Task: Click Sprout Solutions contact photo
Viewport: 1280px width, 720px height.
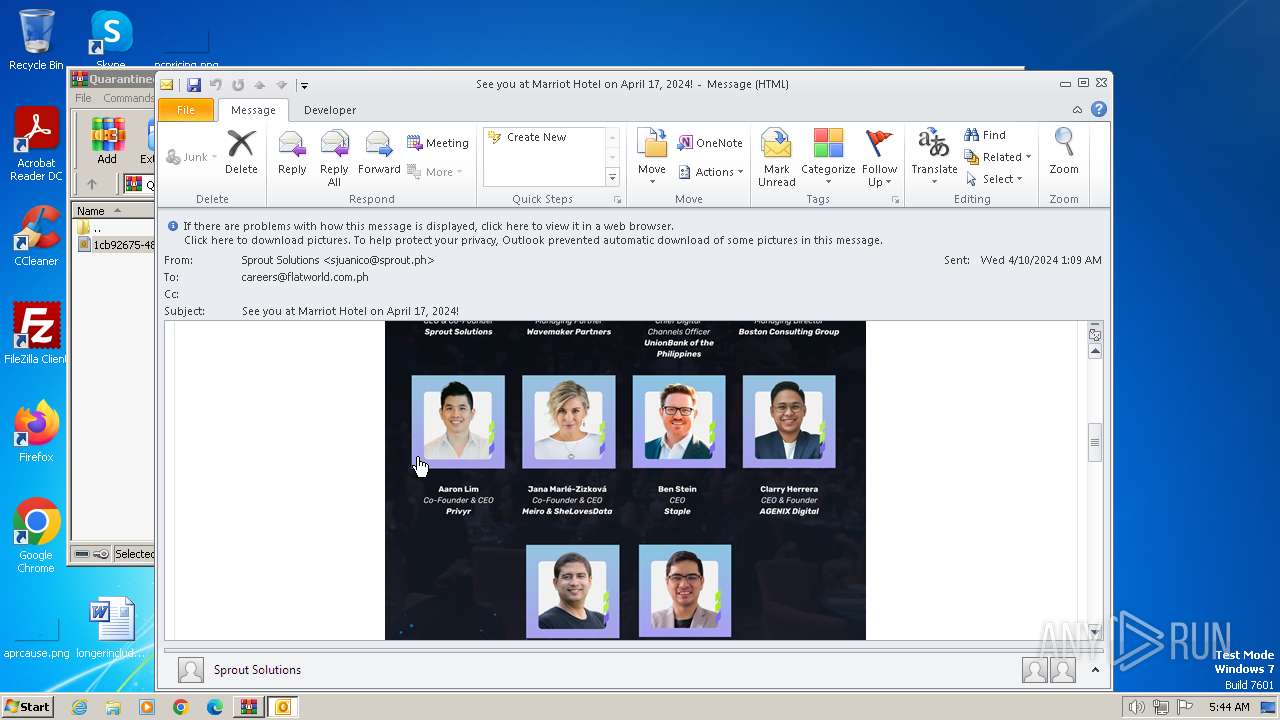Action: tap(190, 670)
